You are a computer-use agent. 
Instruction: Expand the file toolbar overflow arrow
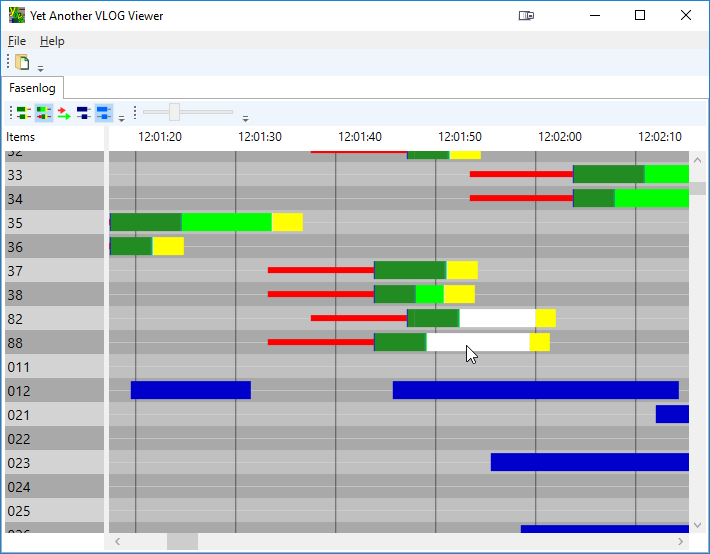[x=41, y=69]
